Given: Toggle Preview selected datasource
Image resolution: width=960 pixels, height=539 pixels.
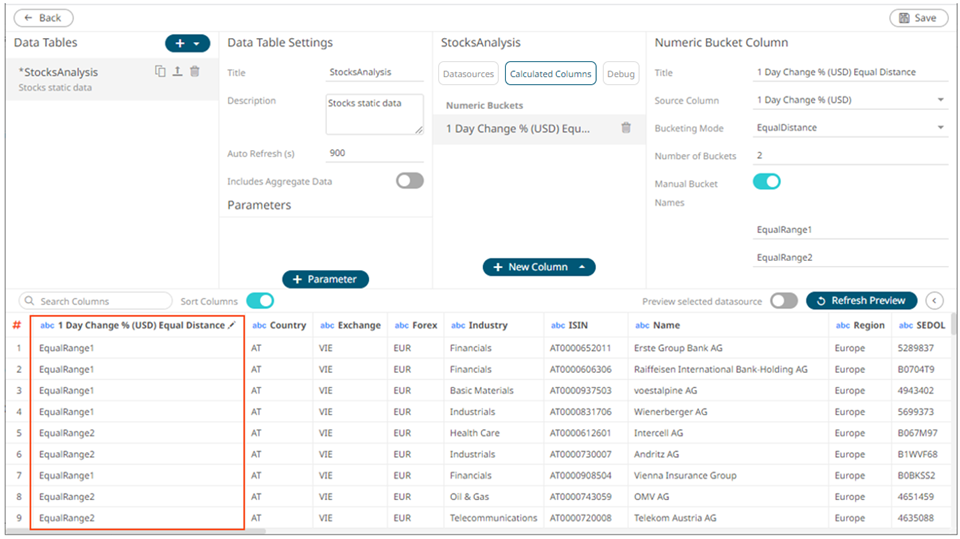Looking at the screenshot, I should [783, 301].
